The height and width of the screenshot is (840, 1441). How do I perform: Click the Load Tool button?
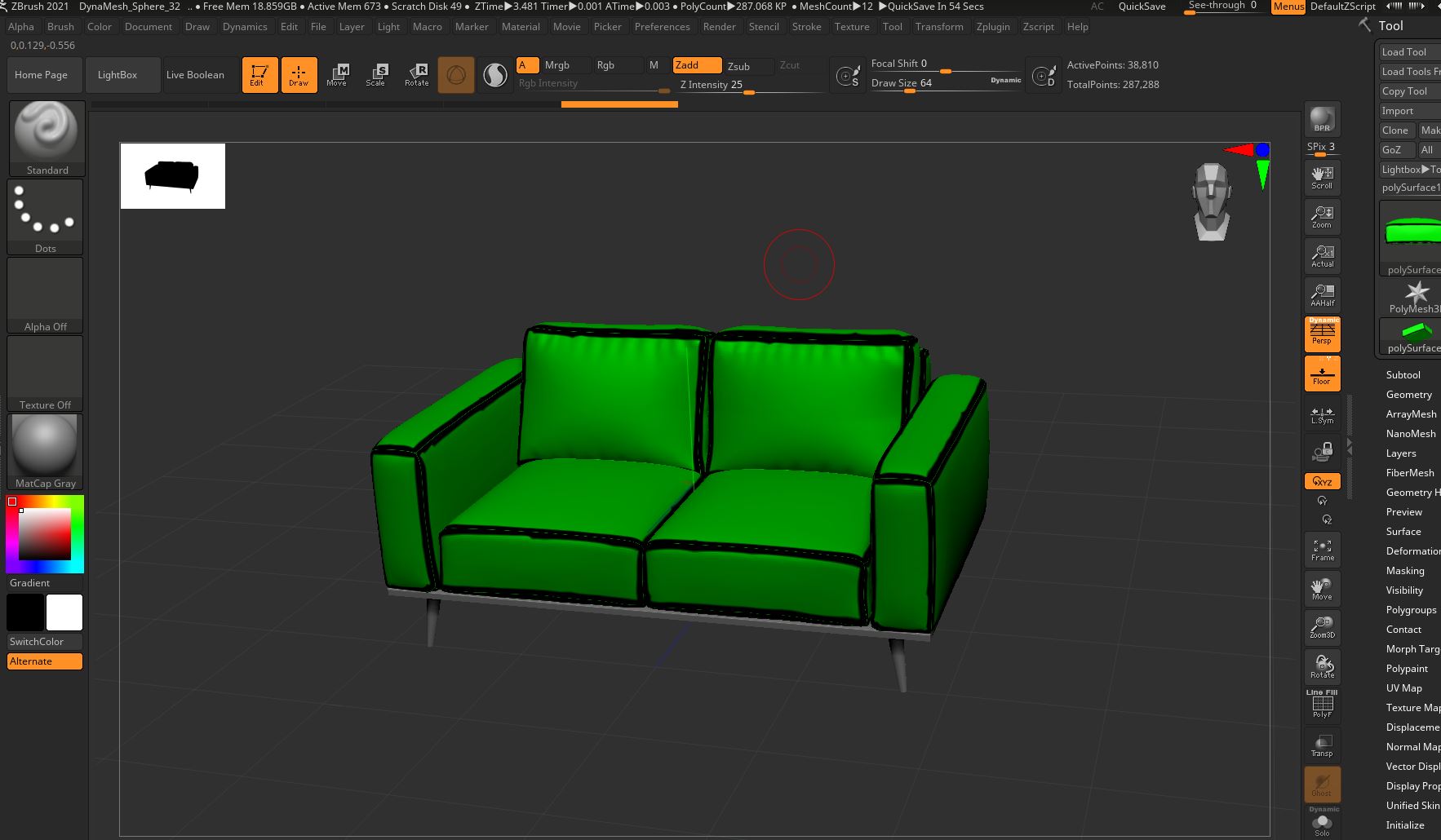click(1404, 52)
